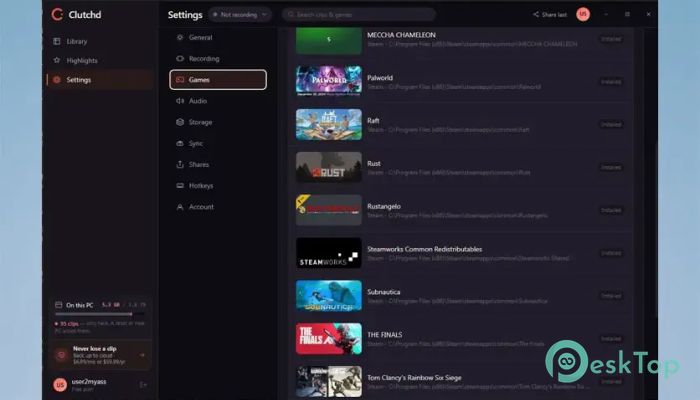
Task: Click the Account person icon
Action: [x=180, y=207]
